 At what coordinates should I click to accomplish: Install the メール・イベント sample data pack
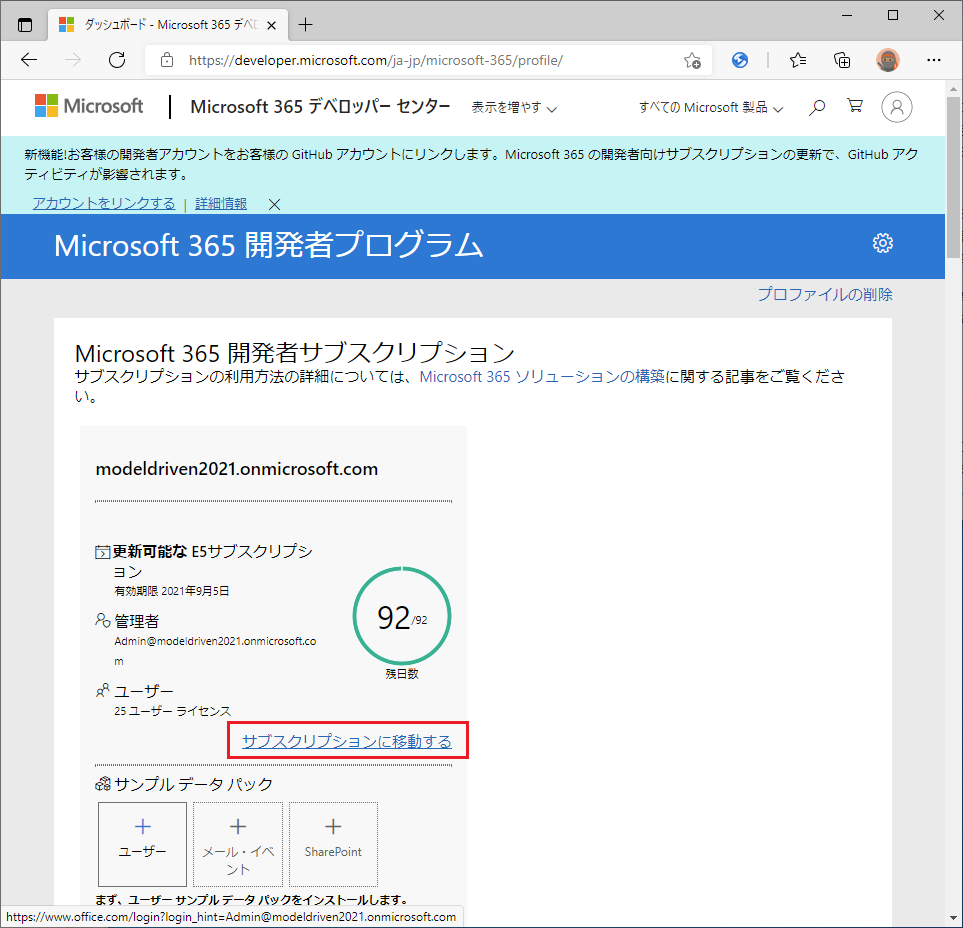pos(238,844)
